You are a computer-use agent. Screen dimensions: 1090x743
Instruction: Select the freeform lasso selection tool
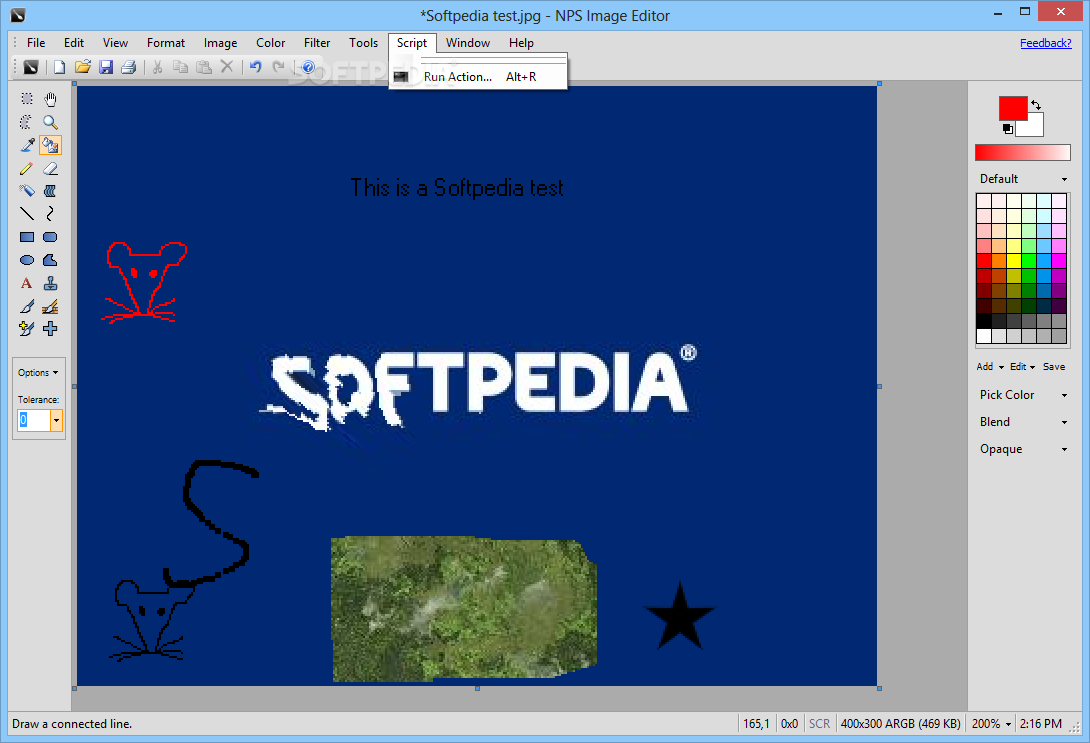point(26,122)
